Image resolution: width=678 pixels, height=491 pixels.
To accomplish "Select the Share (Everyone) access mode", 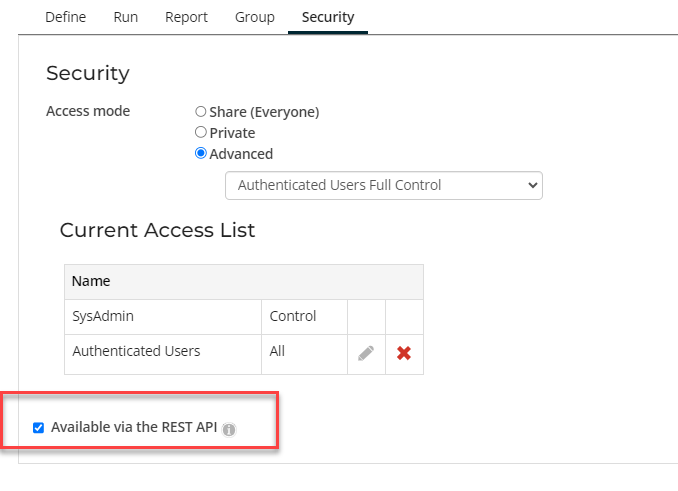I will pos(201,112).
